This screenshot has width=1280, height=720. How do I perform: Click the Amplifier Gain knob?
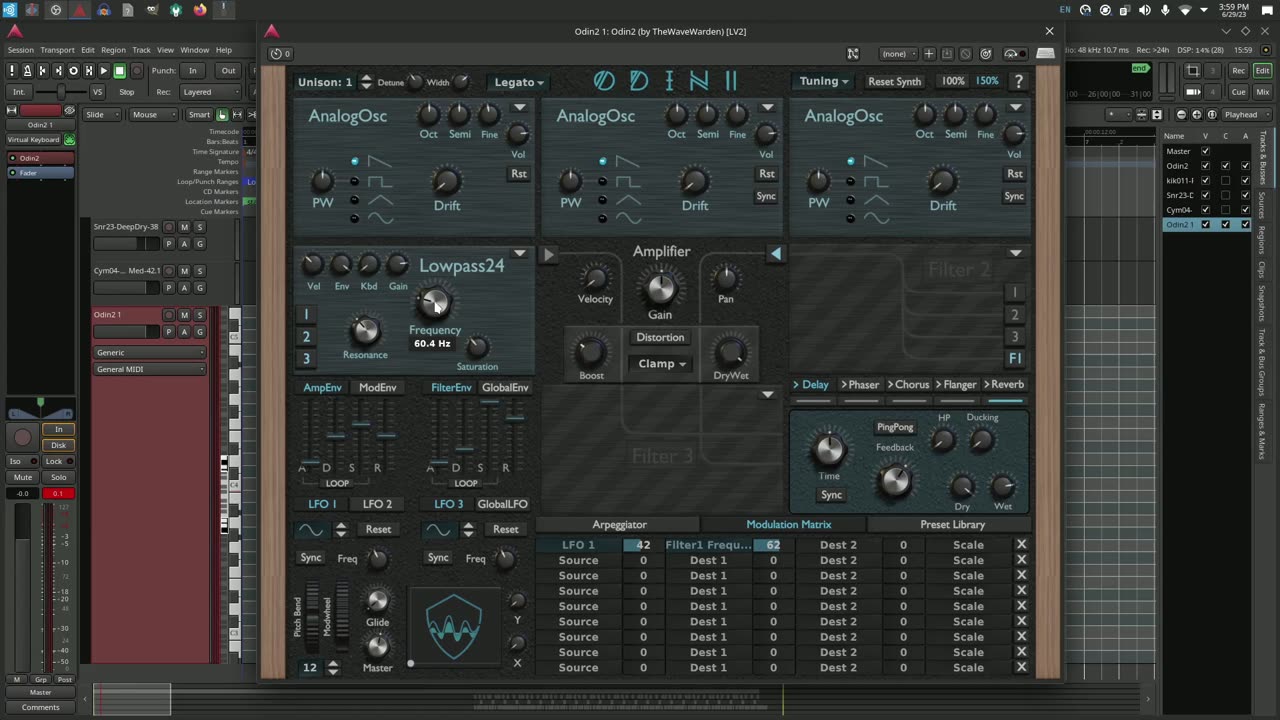(660, 288)
